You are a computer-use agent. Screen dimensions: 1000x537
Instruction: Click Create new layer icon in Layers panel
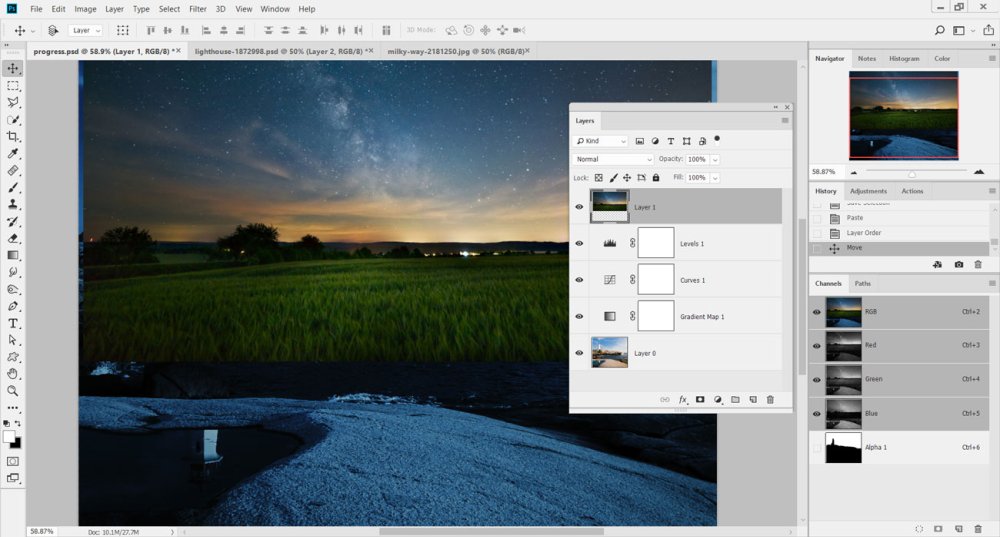[753, 399]
